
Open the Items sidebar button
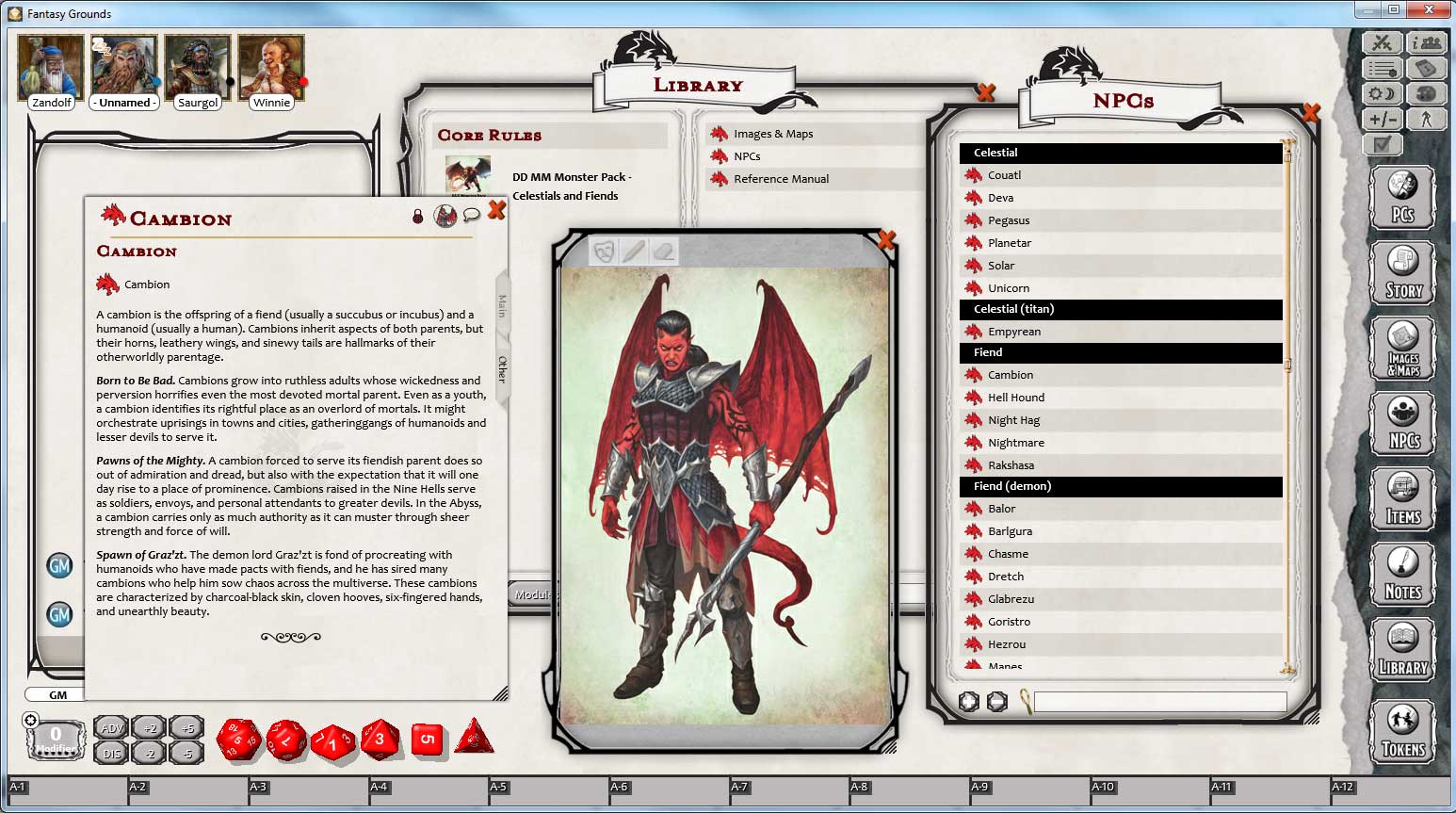[x=1403, y=499]
